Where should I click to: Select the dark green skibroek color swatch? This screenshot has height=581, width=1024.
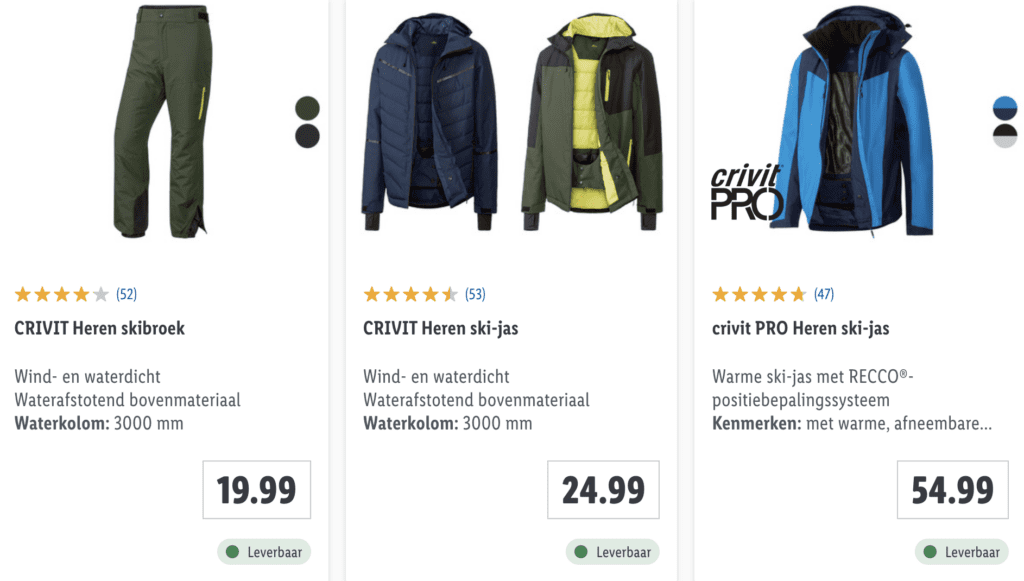pyautogui.click(x=307, y=108)
